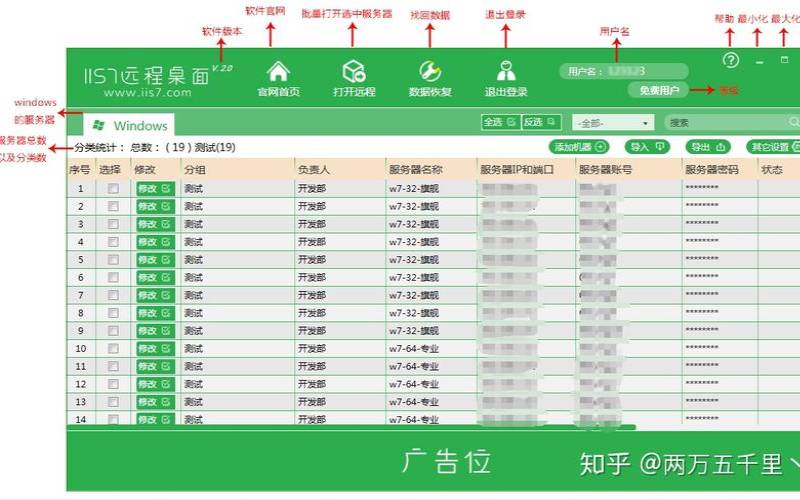Check the checkbox in row 9
Viewport: 800px width, 500px height.
(x=113, y=331)
